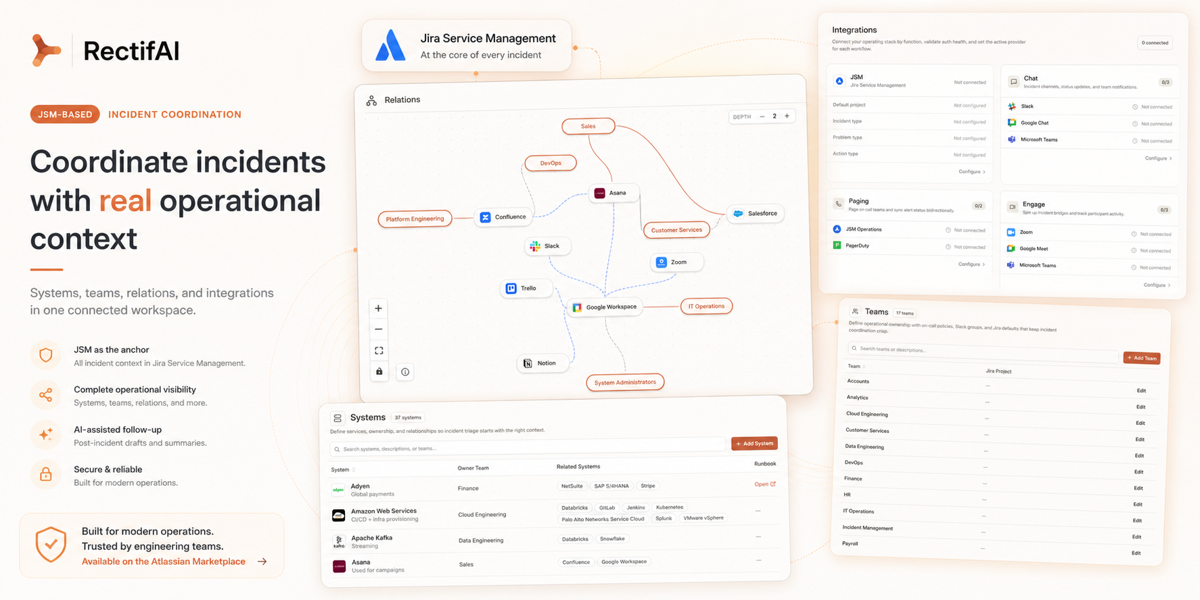Click the Jira Service Management logo
Screen dimensions: 1200x600
(391, 46)
